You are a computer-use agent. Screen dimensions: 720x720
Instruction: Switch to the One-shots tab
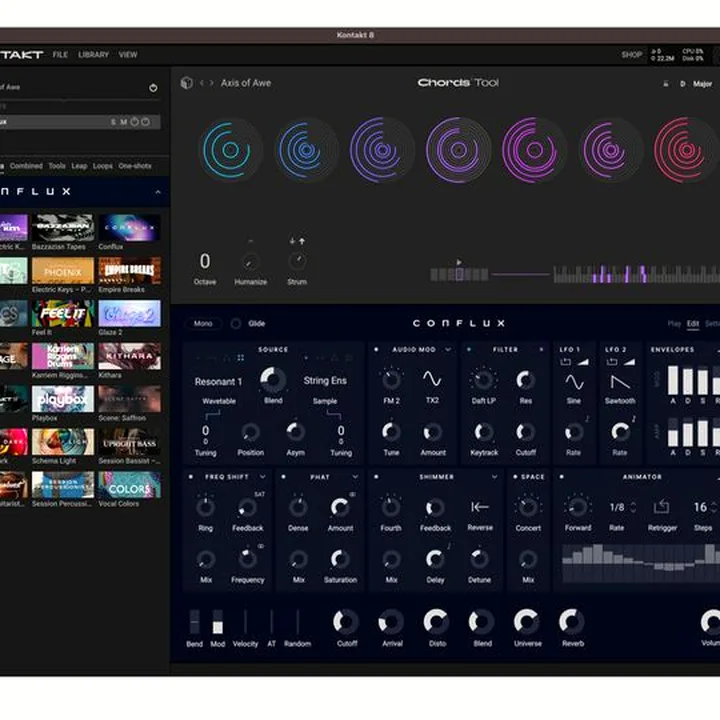[135, 166]
